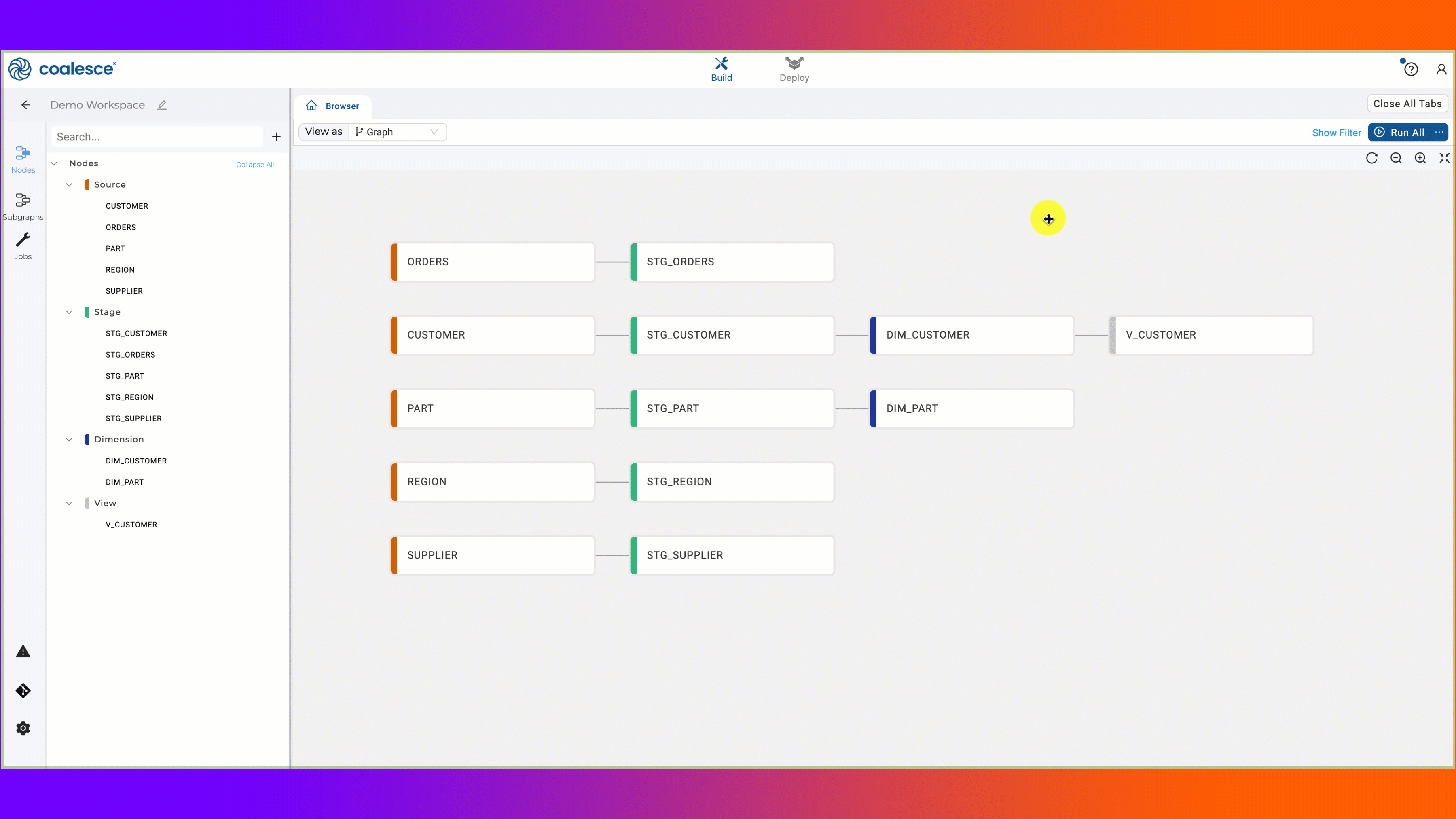1456x819 pixels.
Task: Refresh the graph layout
Action: 1372,158
